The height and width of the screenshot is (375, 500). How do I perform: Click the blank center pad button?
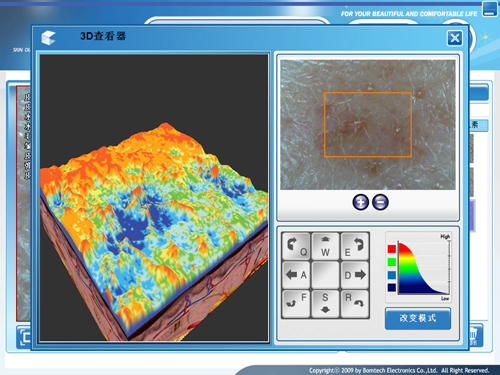click(325, 275)
